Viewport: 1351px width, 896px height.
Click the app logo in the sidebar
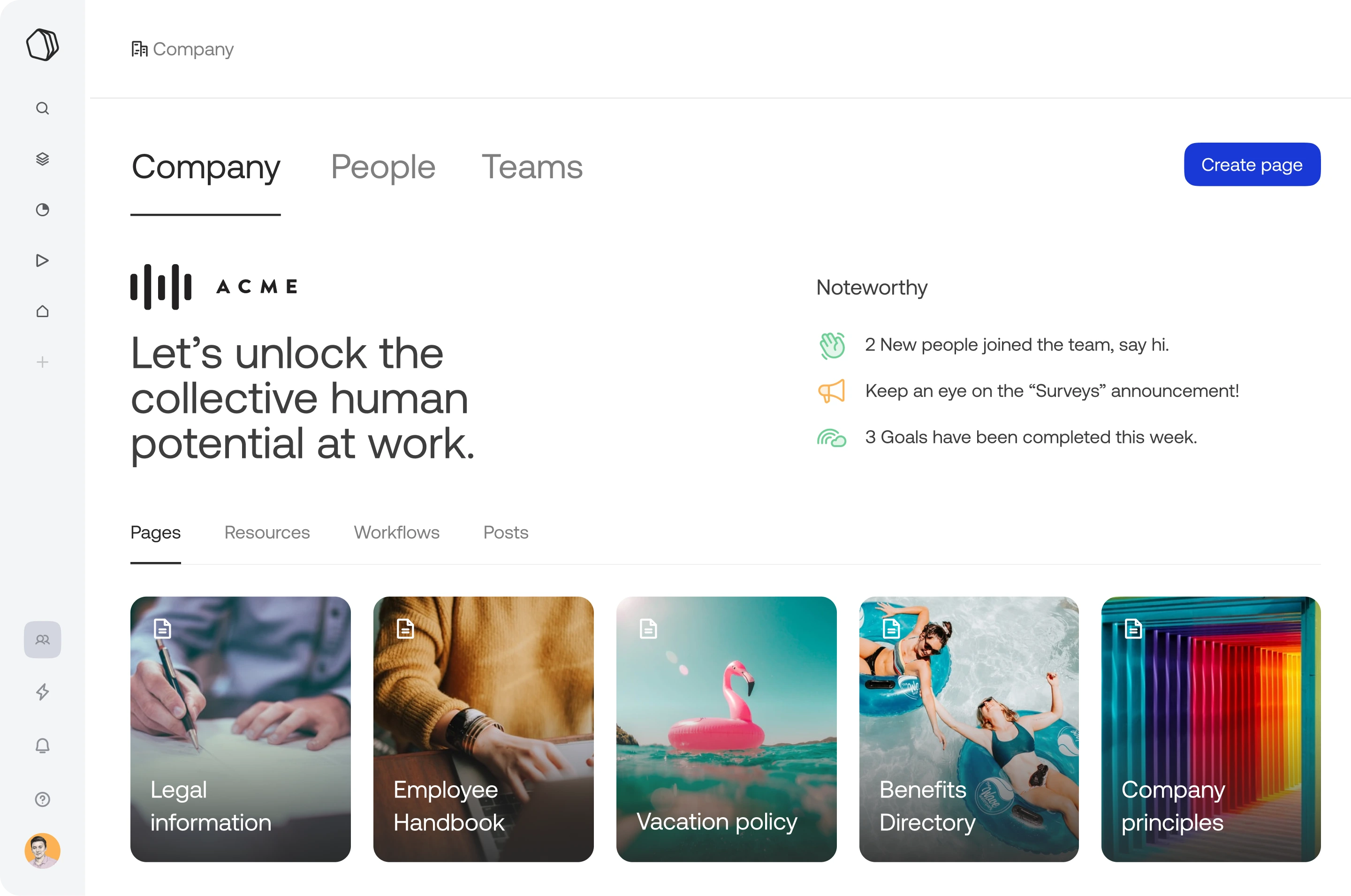tap(42, 45)
